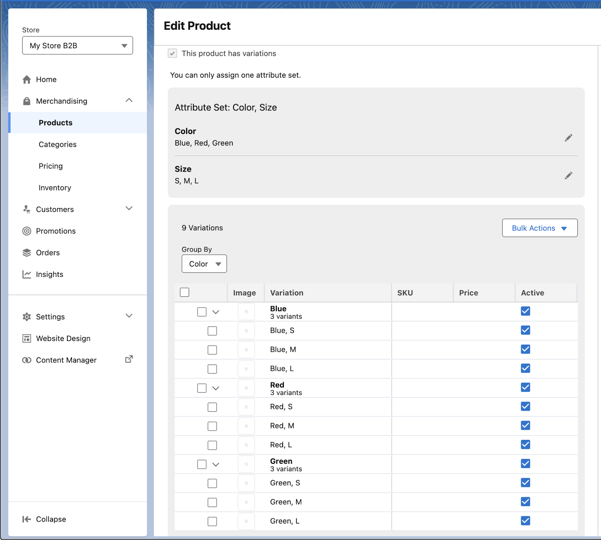This screenshot has width=601, height=540.
Task: Collapse the Merchandising menu chevron
Action: click(x=129, y=100)
